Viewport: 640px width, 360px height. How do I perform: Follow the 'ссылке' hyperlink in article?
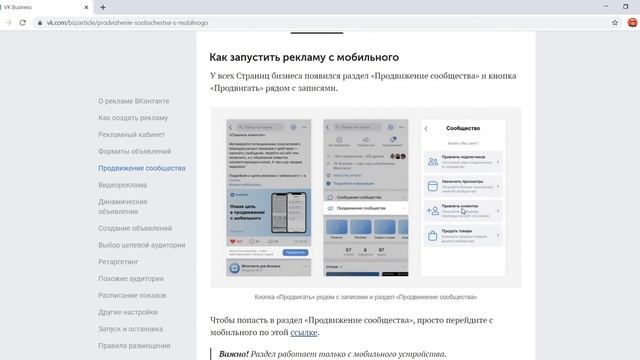tap(304, 332)
